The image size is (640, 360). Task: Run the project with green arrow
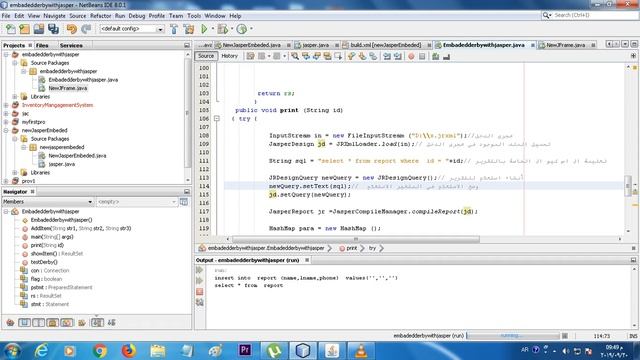(204, 29)
